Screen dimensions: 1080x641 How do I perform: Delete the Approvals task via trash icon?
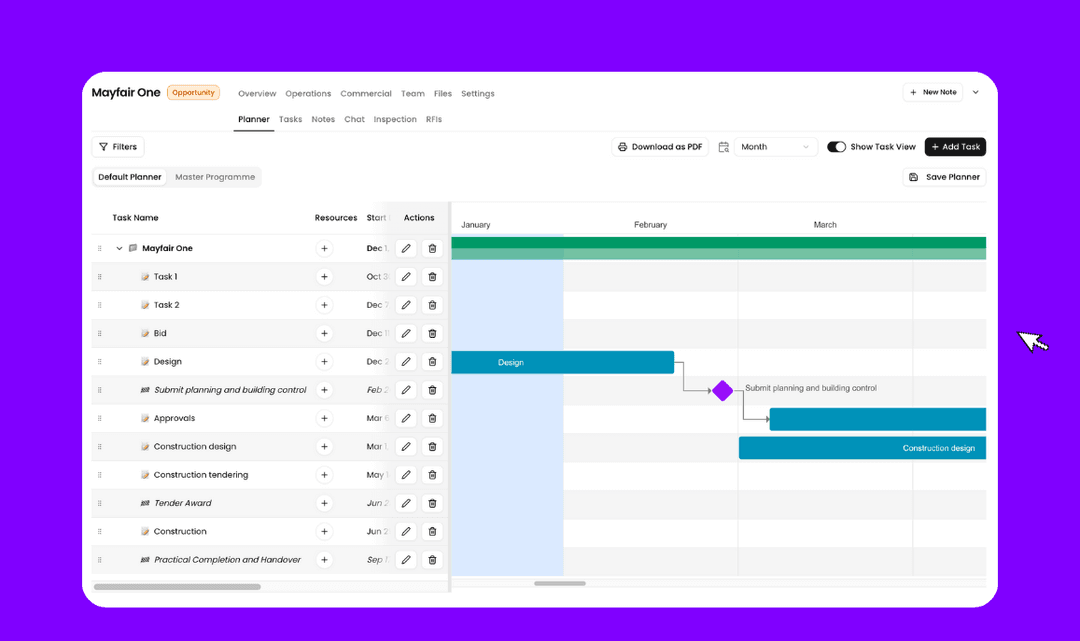point(432,418)
